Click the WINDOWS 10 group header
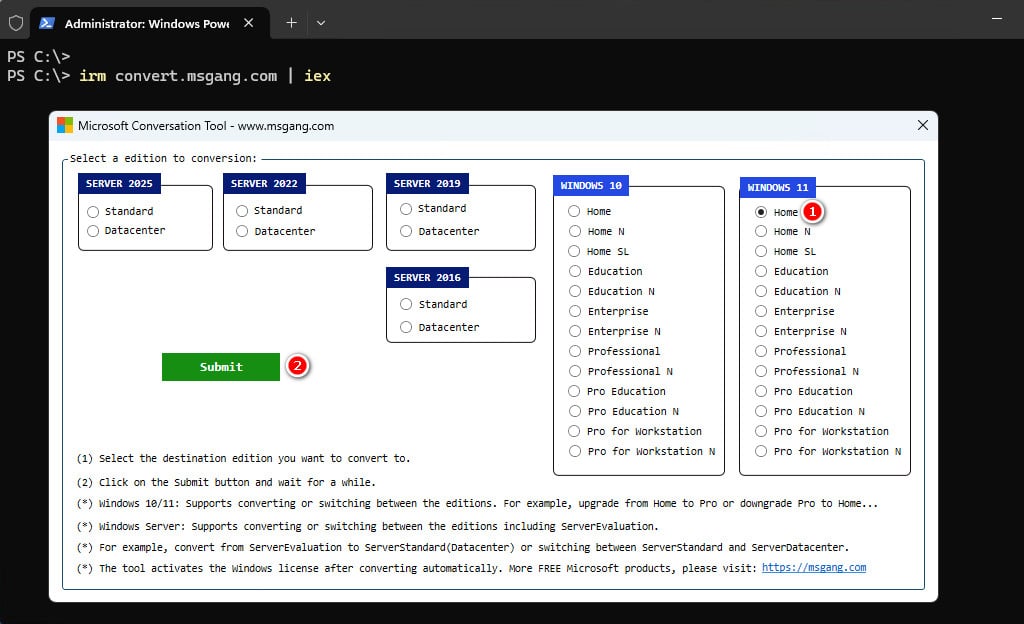This screenshot has height=624, width=1024. point(591,185)
